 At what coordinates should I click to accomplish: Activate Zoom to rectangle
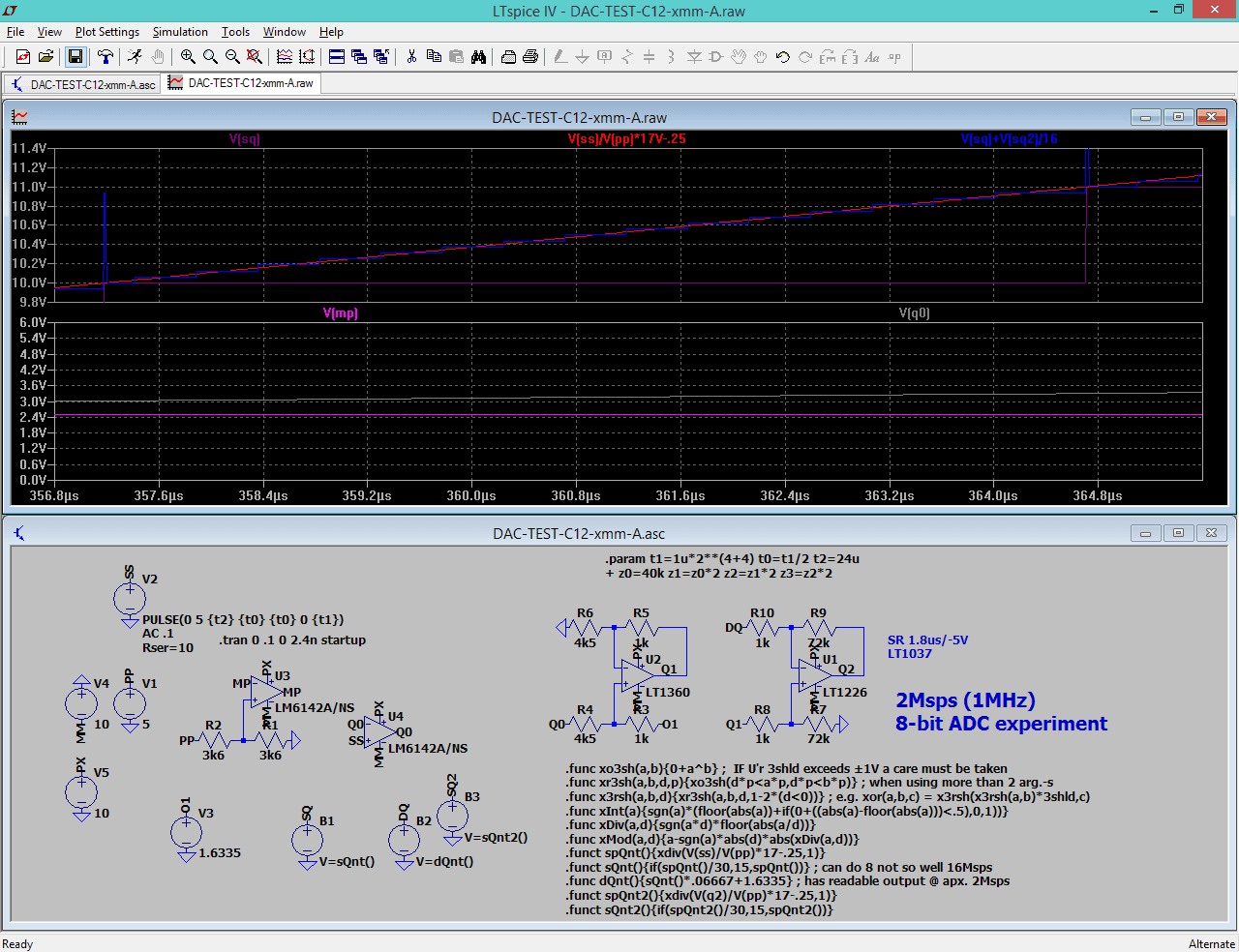coord(186,56)
